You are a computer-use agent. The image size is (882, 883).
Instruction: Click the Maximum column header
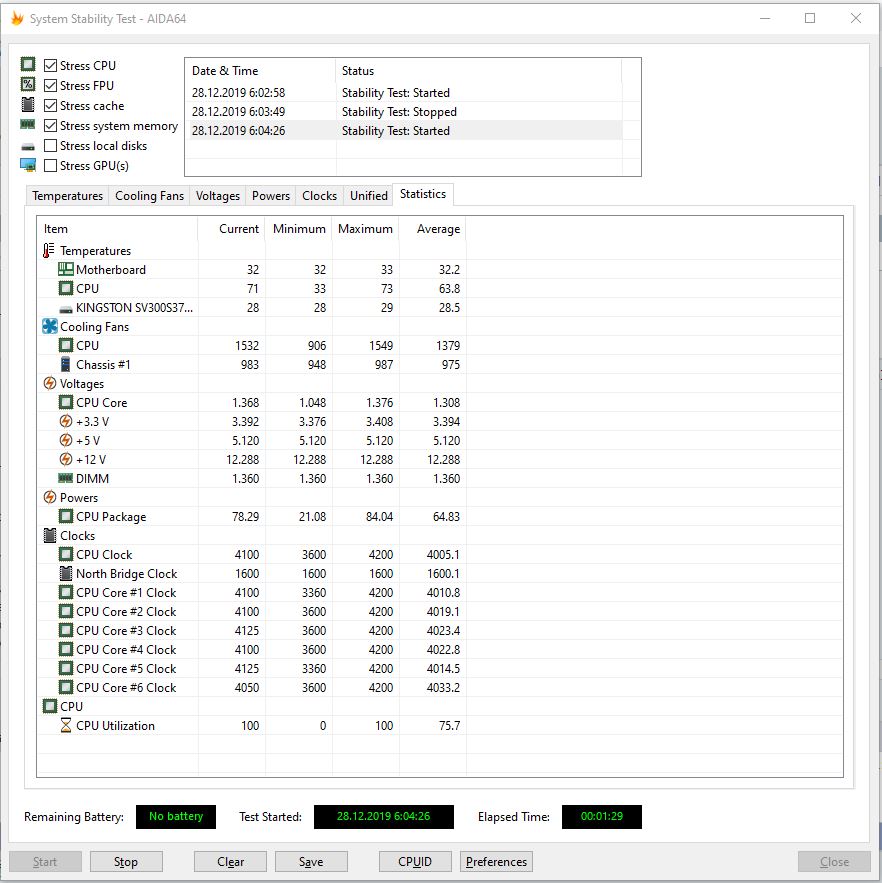coord(366,229)
